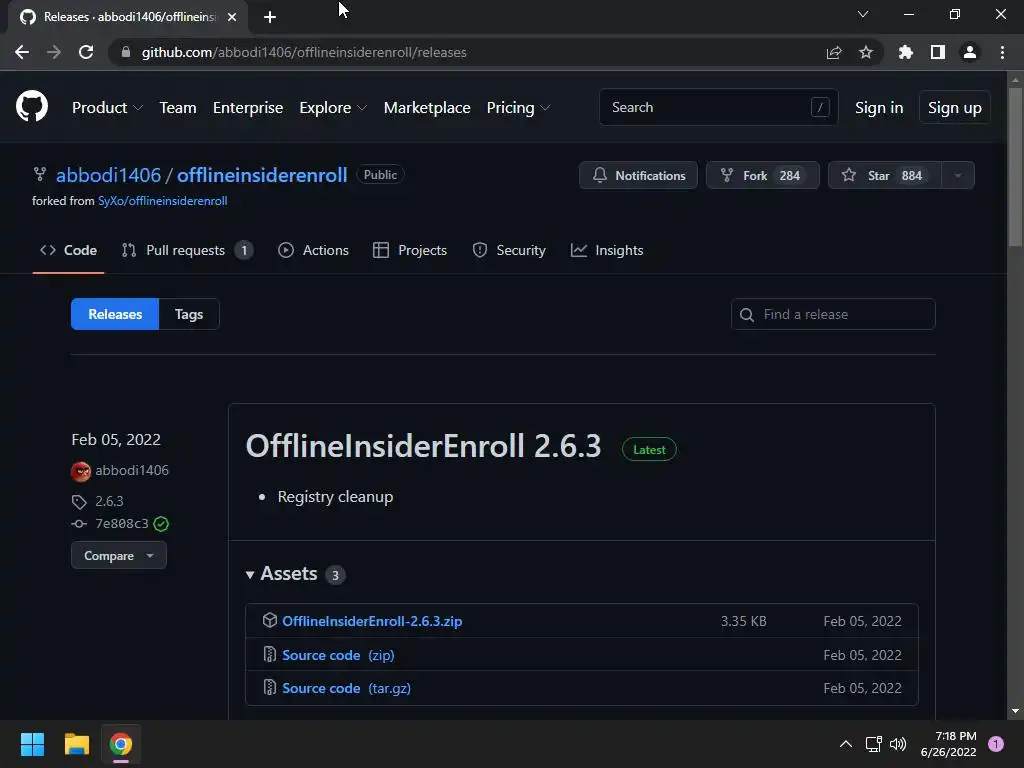Click the file icon for Source code (tar.gz)
1024x768 pixels.
click(270, 688)
